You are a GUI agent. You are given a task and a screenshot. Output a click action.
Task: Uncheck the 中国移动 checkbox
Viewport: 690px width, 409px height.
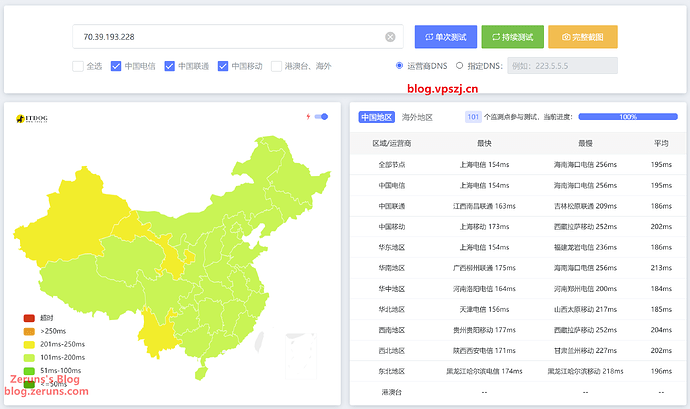pyautogui.click(x=223, y=66)
